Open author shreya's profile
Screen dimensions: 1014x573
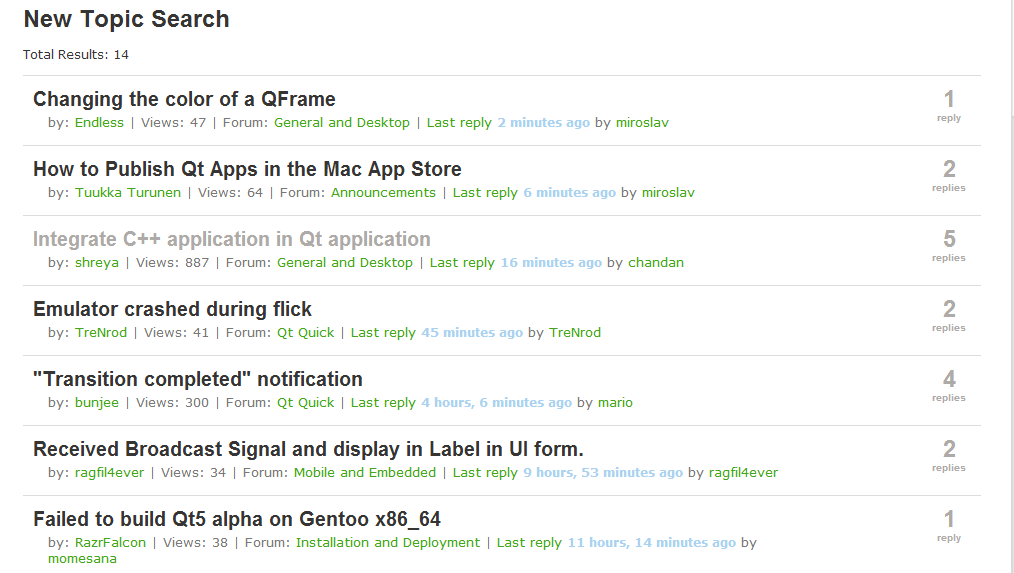(96, 263)
